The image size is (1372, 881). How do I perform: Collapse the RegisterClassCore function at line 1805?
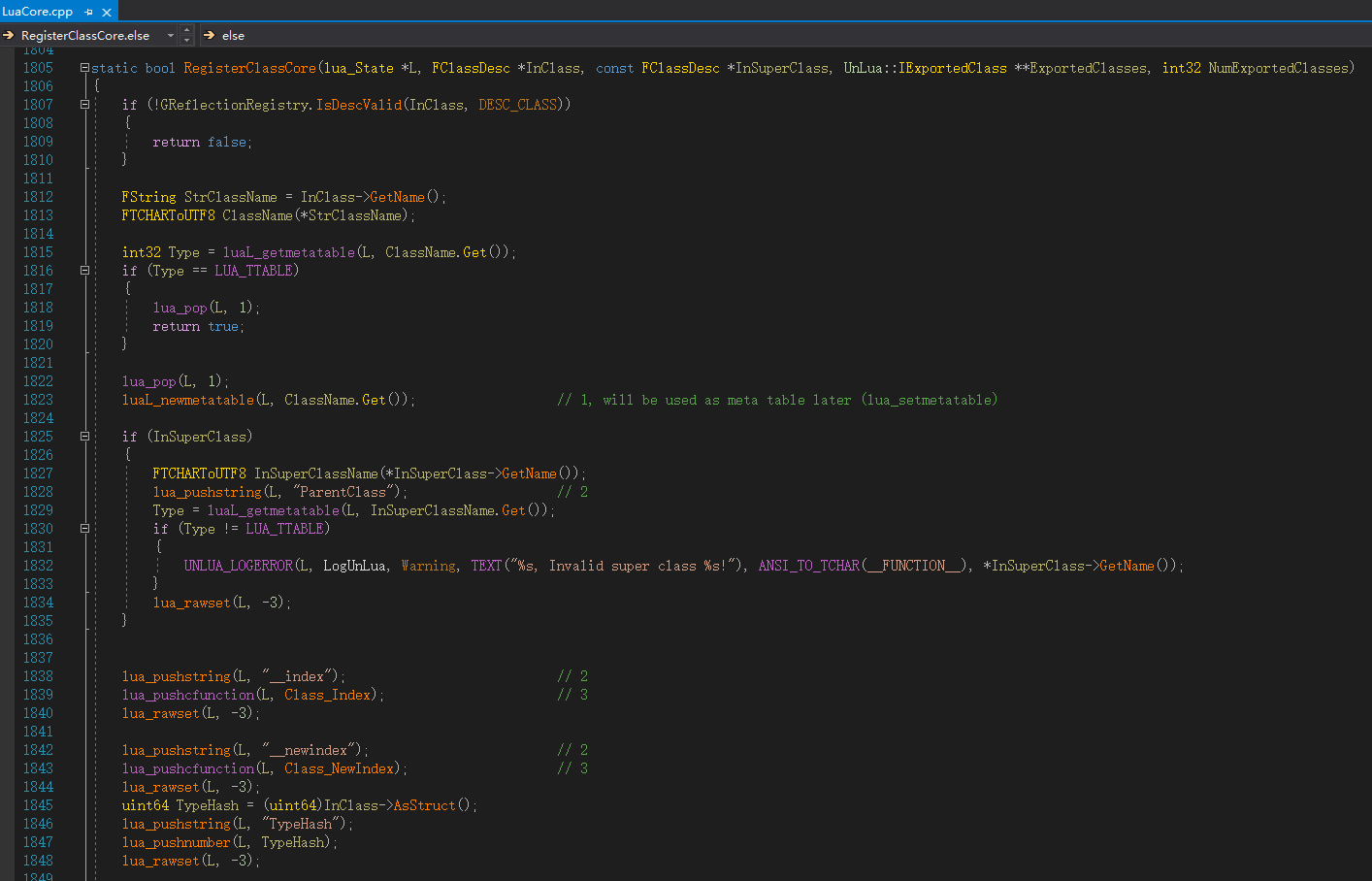[84, 68]
